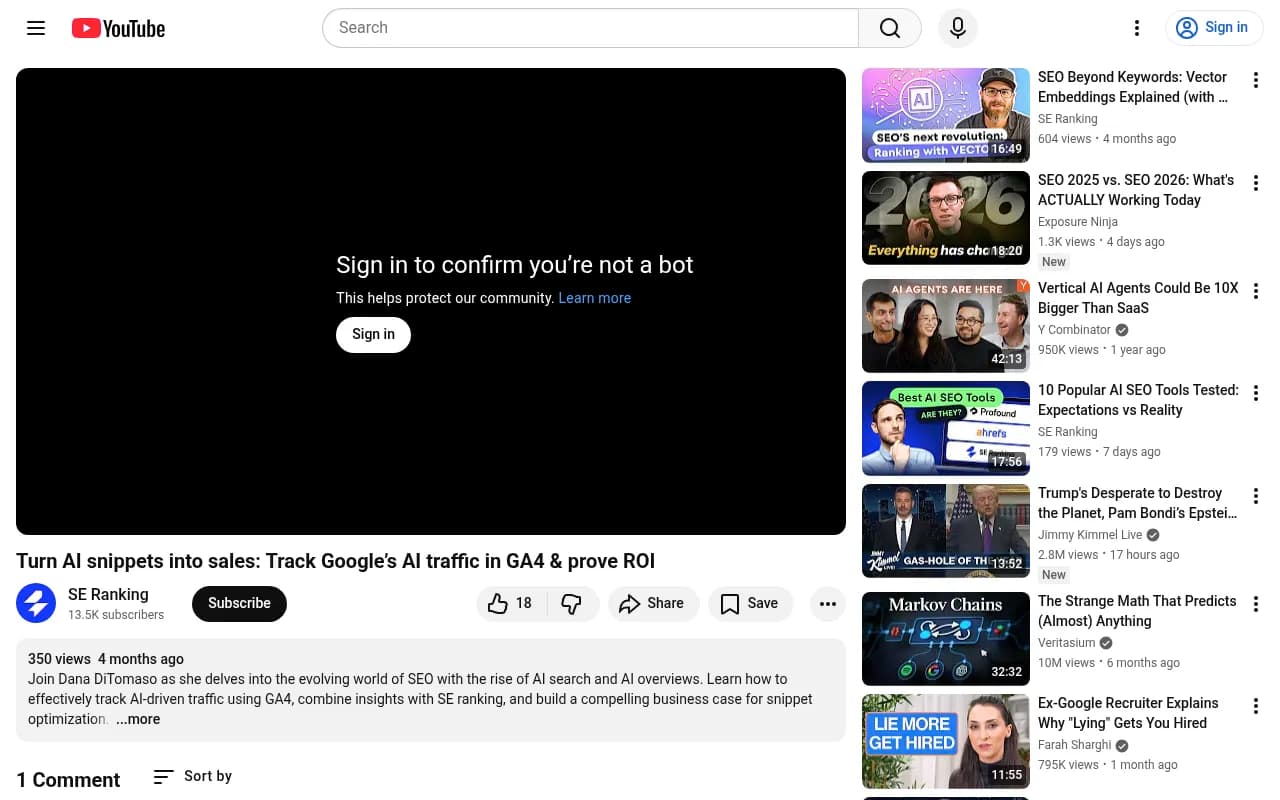Image resolution: width=1280 pixels, height=800 pixels.
Task: Expand the description with ...more
Action: [138, 719]
